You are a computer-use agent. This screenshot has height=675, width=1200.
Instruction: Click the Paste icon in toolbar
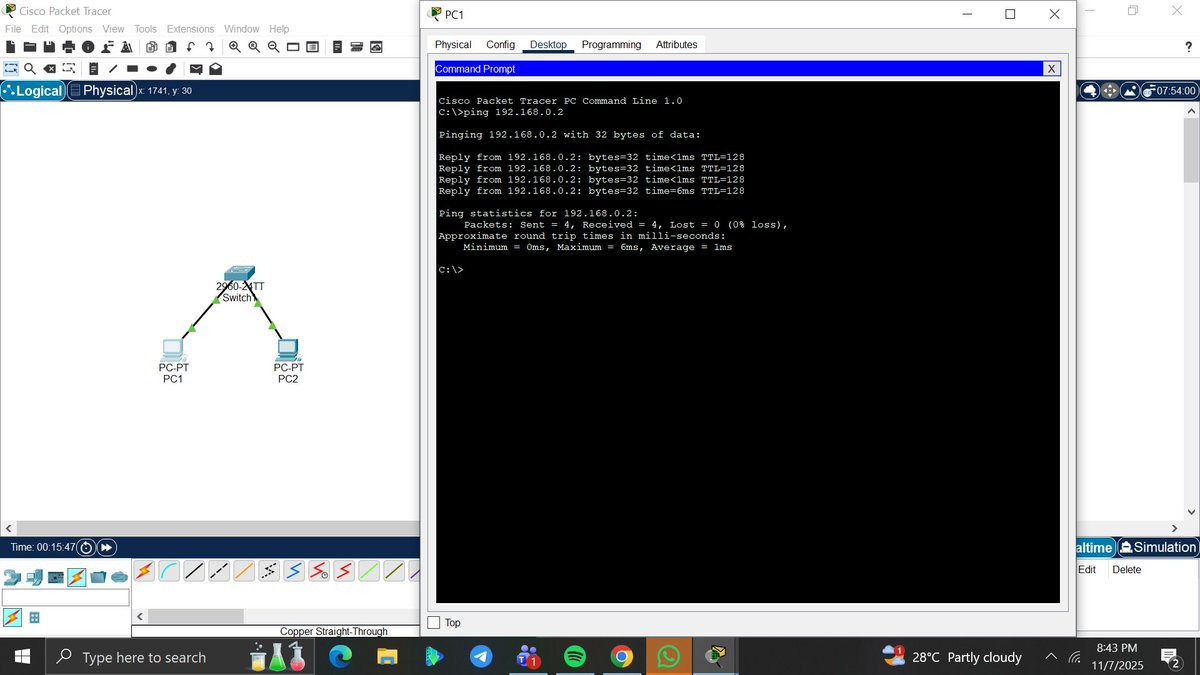click(x=170, y=47)
